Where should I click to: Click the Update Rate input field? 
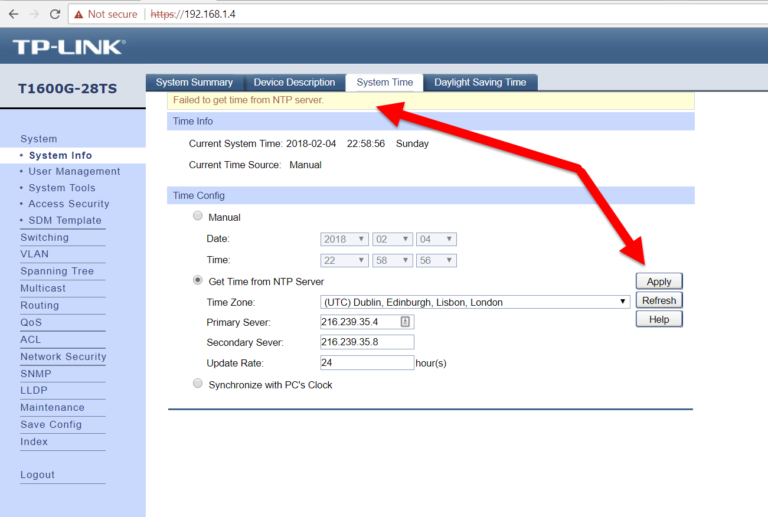367,362
